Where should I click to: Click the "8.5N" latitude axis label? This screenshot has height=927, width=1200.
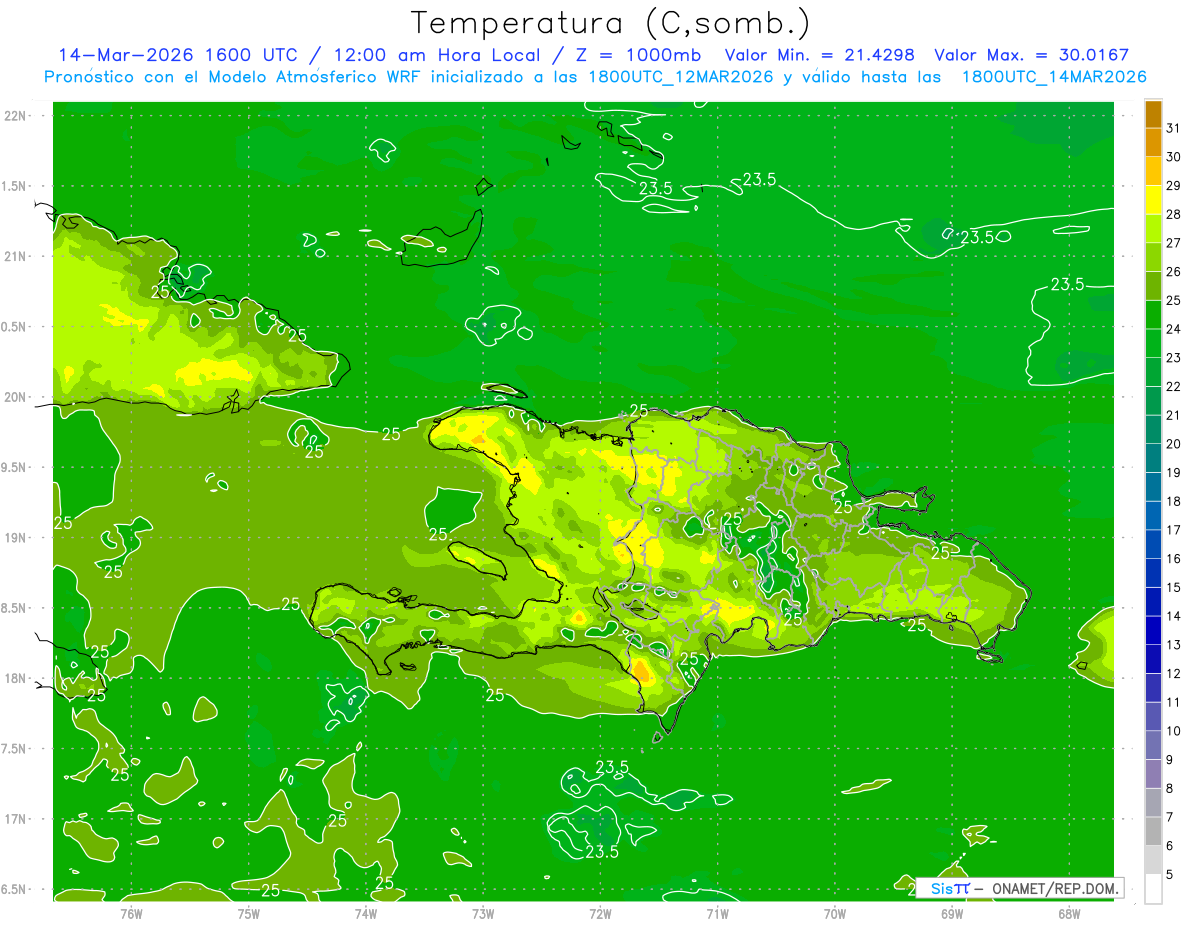15,608
